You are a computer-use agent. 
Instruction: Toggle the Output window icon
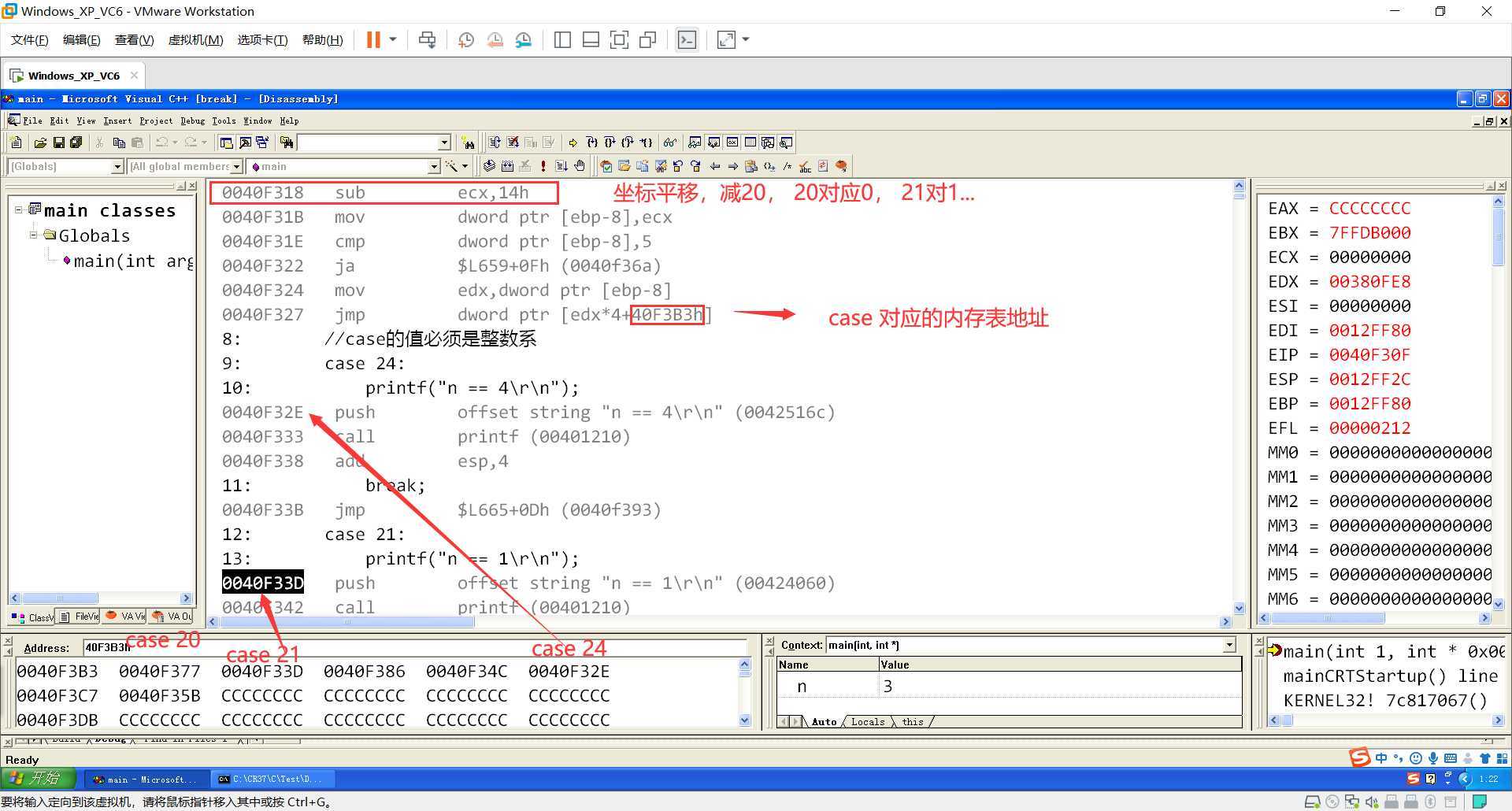(245, 143)
